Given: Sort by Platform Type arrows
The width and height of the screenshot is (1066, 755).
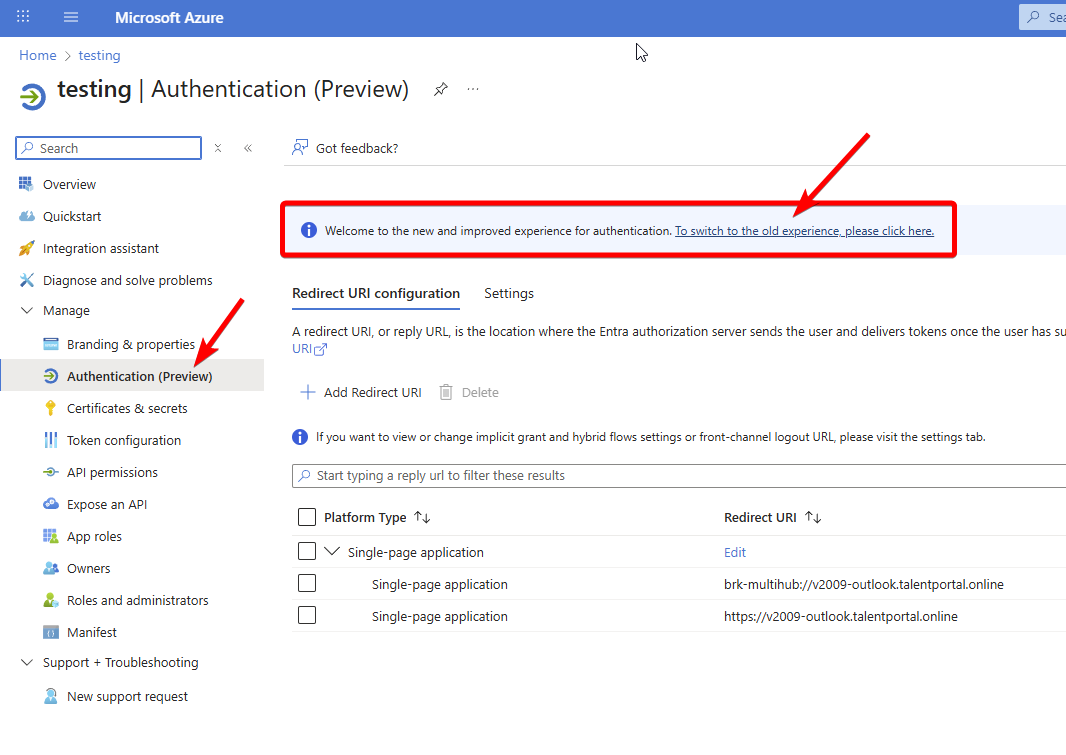Looking at the screenshot, I should (x=422, y=517).
